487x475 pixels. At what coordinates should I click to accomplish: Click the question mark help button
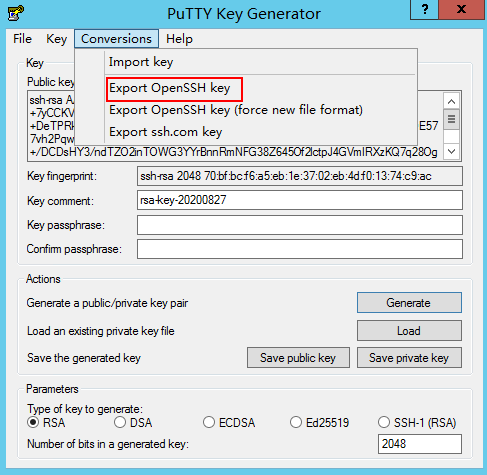424,9
